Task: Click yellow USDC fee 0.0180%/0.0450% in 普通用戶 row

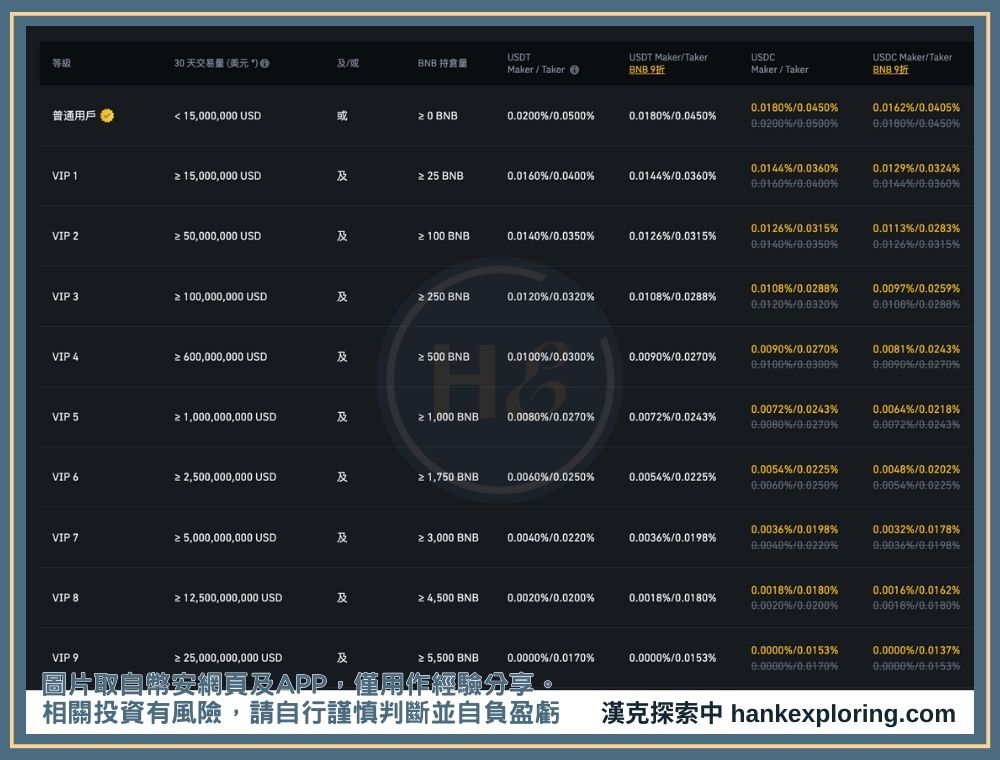Action: pos(795,108)
